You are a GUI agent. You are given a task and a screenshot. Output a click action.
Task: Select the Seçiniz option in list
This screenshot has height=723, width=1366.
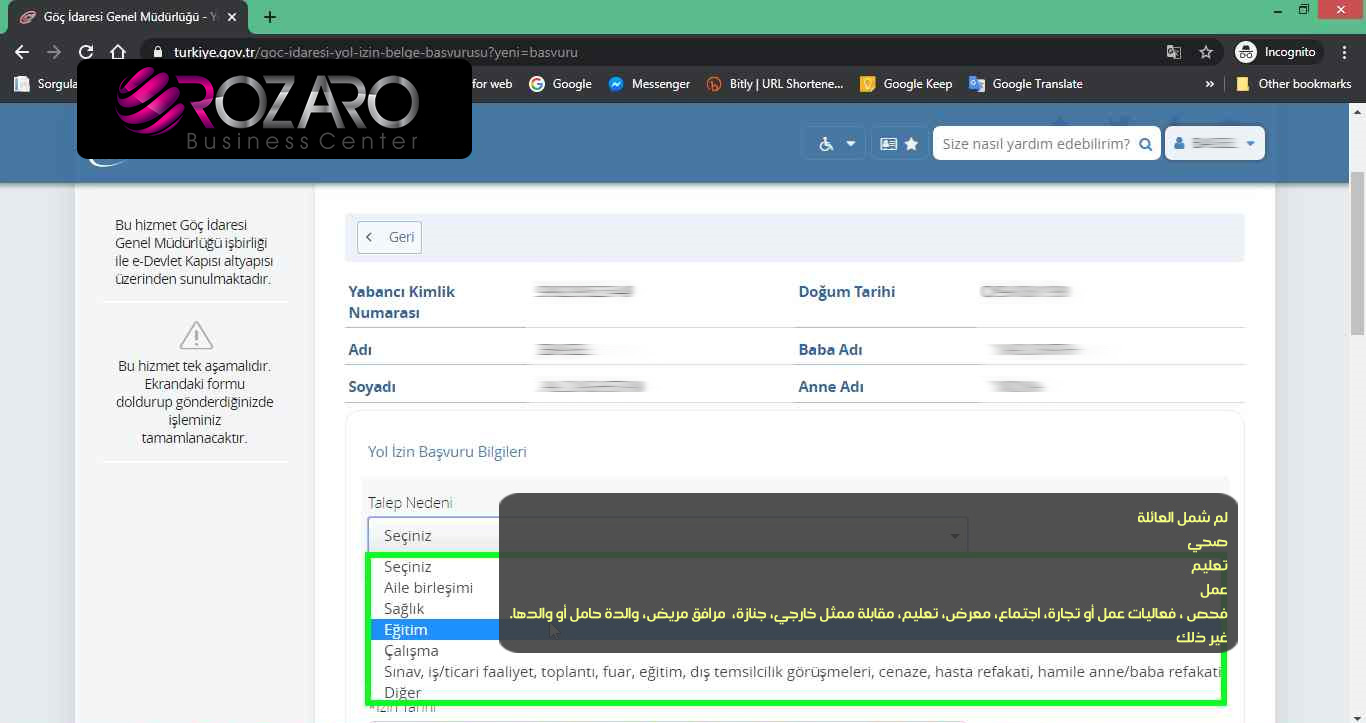point(408,566)
